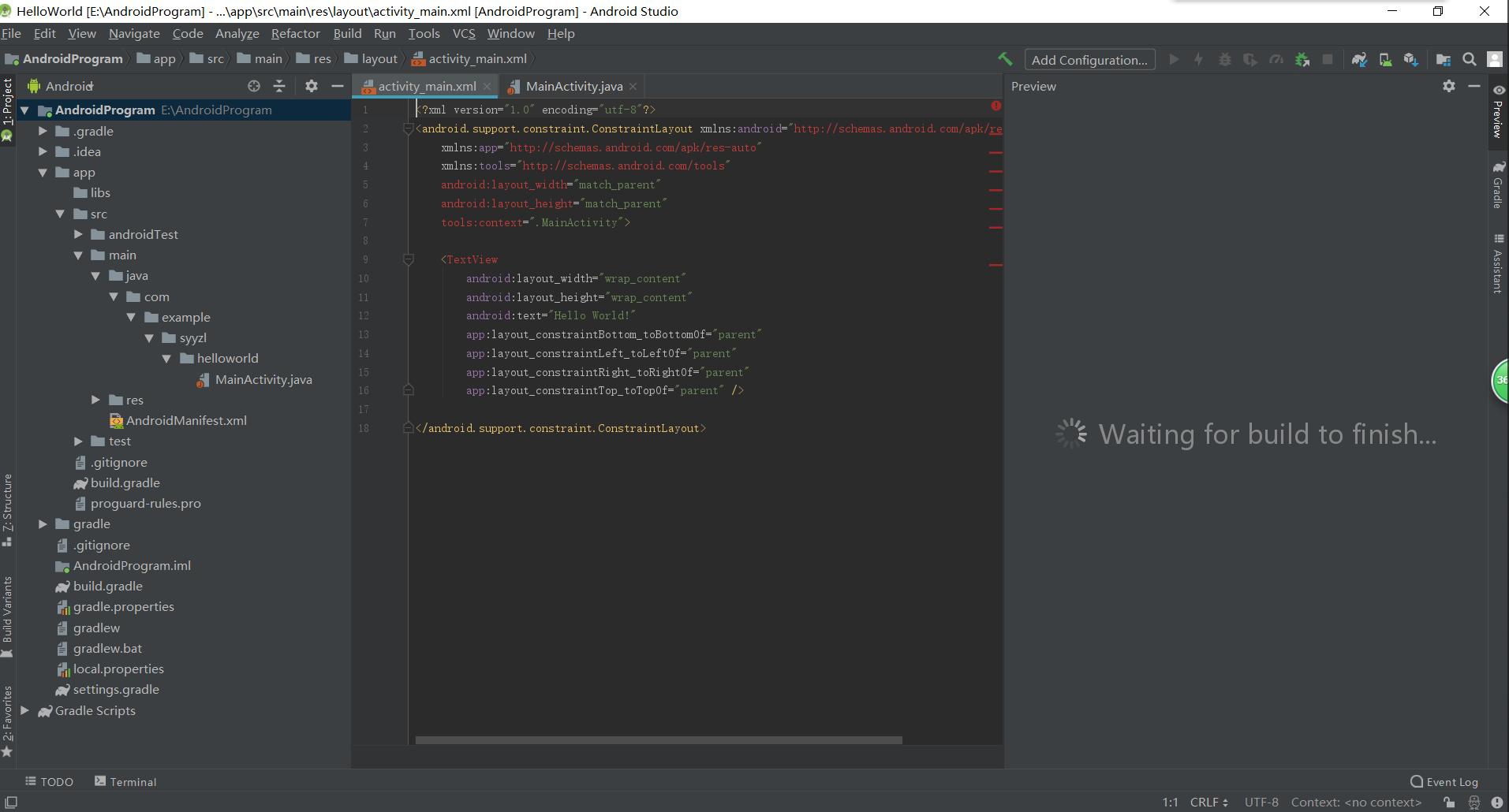Click Collapse All icon in Project panel
The height and width of the screenshot is (812, 1509).
click(278, 86)
